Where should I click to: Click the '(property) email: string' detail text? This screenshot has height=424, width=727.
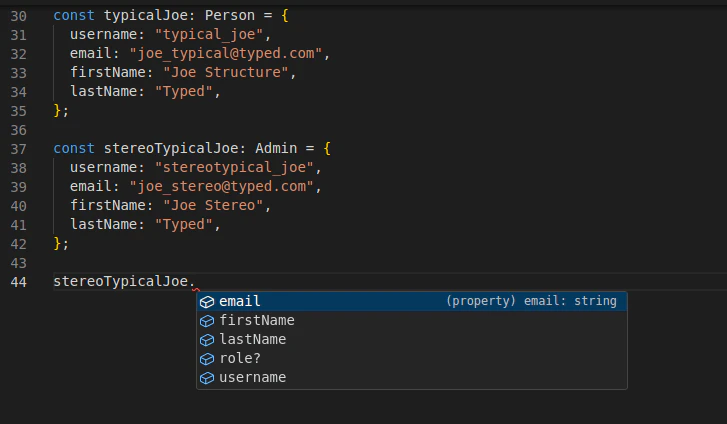531,301
